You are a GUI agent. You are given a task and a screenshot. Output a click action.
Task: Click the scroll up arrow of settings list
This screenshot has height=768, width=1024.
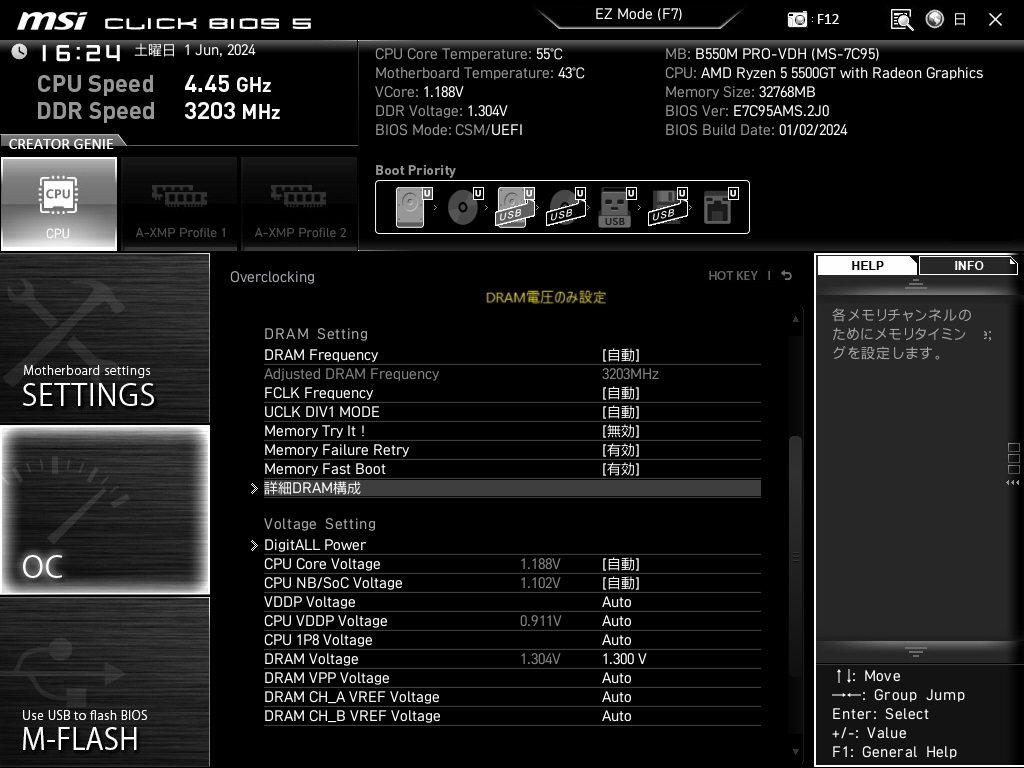point(795,319)
